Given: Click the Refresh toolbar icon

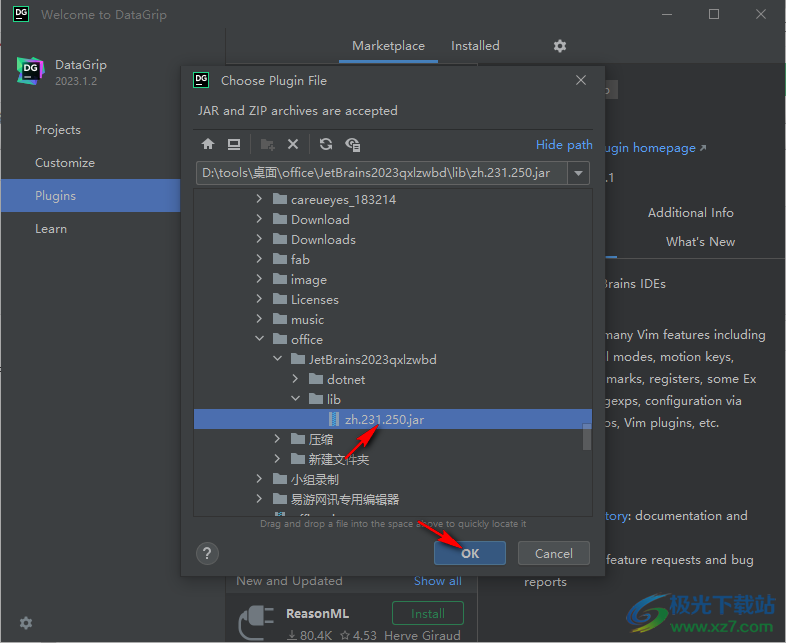Looking at the screenshot, I should pos(326,145).
